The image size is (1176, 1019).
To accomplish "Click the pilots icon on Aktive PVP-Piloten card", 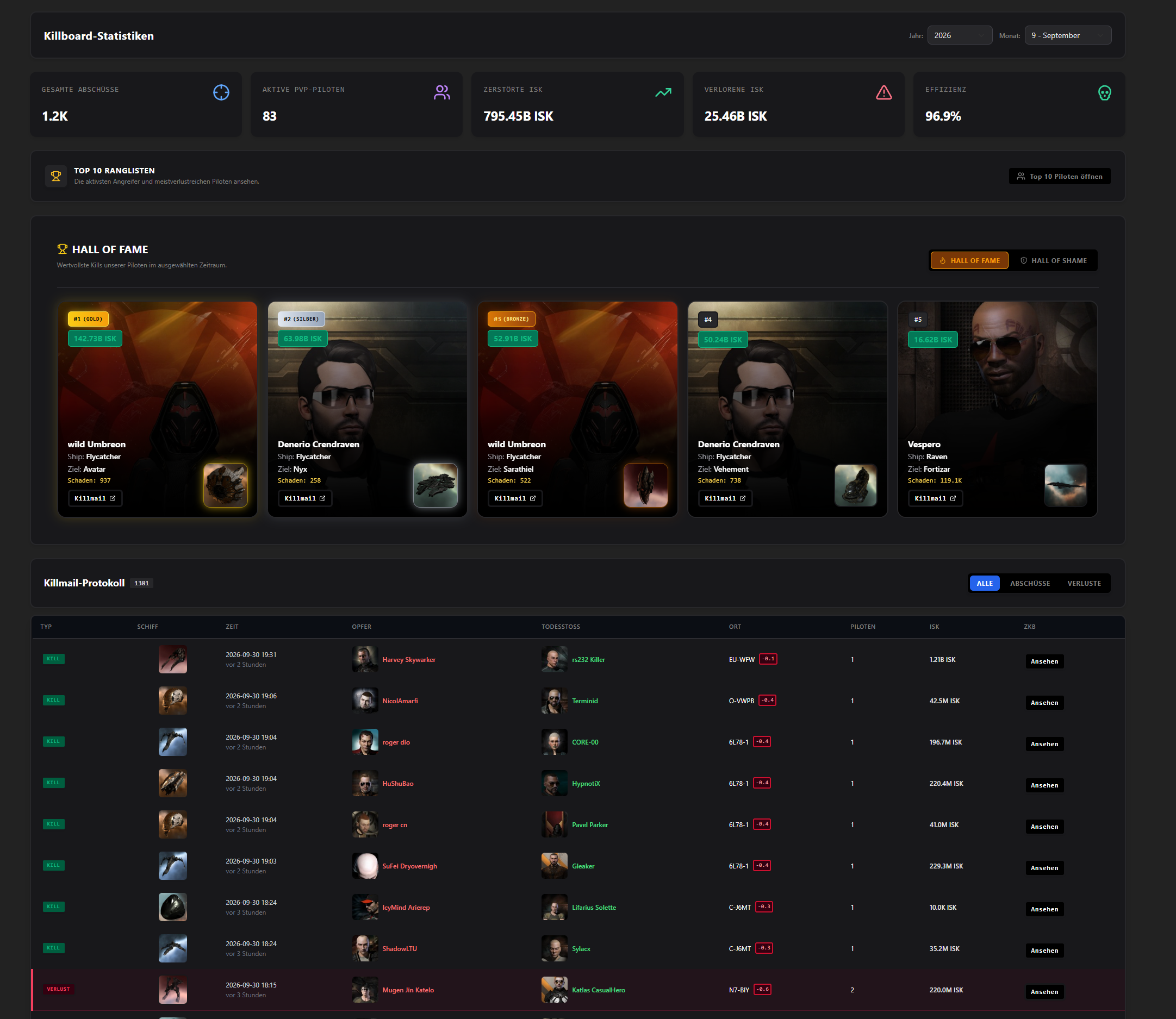I will click(441, 92).
